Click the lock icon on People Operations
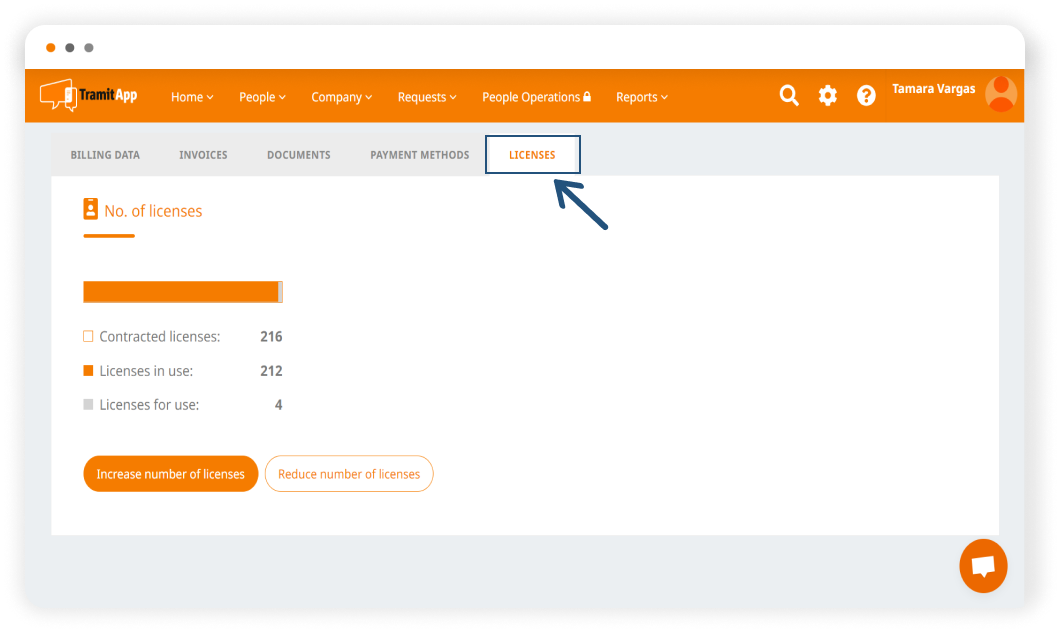Viewport: 1061px width, 633px height. coord(587,97)
